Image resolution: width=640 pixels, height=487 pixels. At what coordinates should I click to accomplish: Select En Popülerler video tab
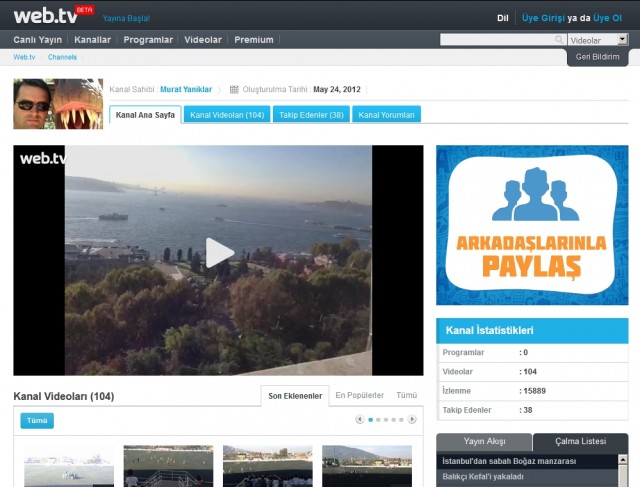[x=359, y=395]
